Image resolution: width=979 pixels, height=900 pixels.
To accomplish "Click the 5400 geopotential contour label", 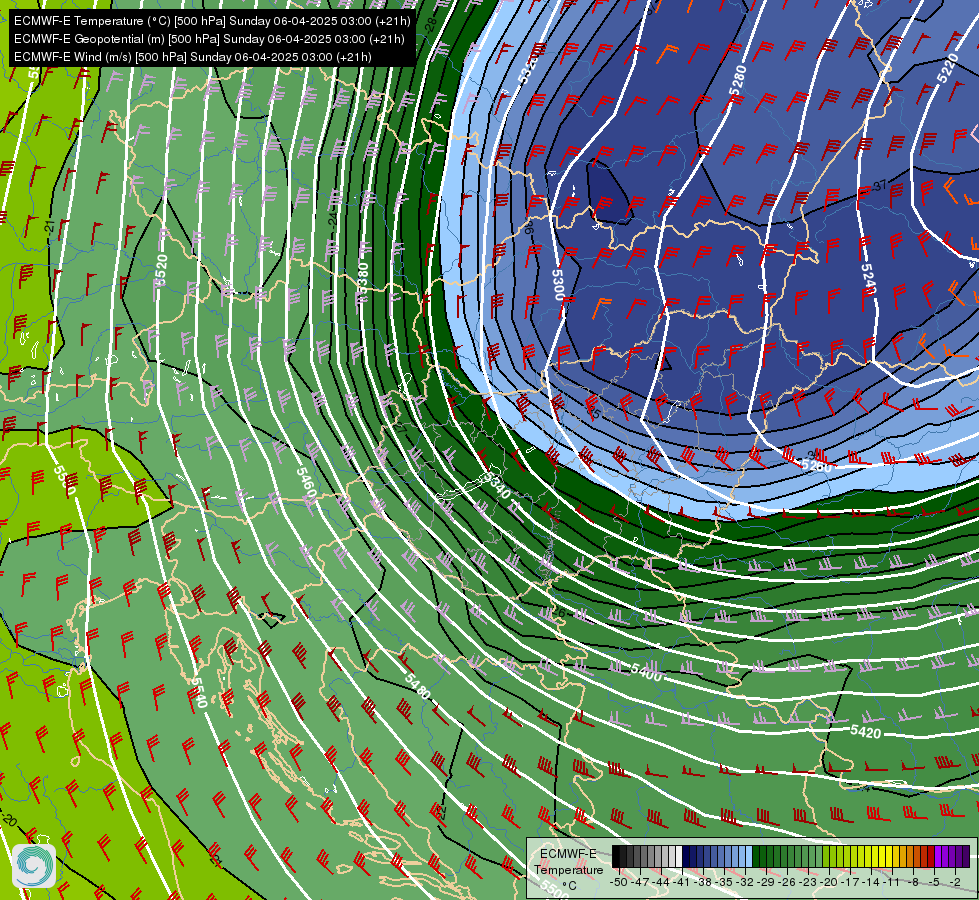I will pos(646,672).
